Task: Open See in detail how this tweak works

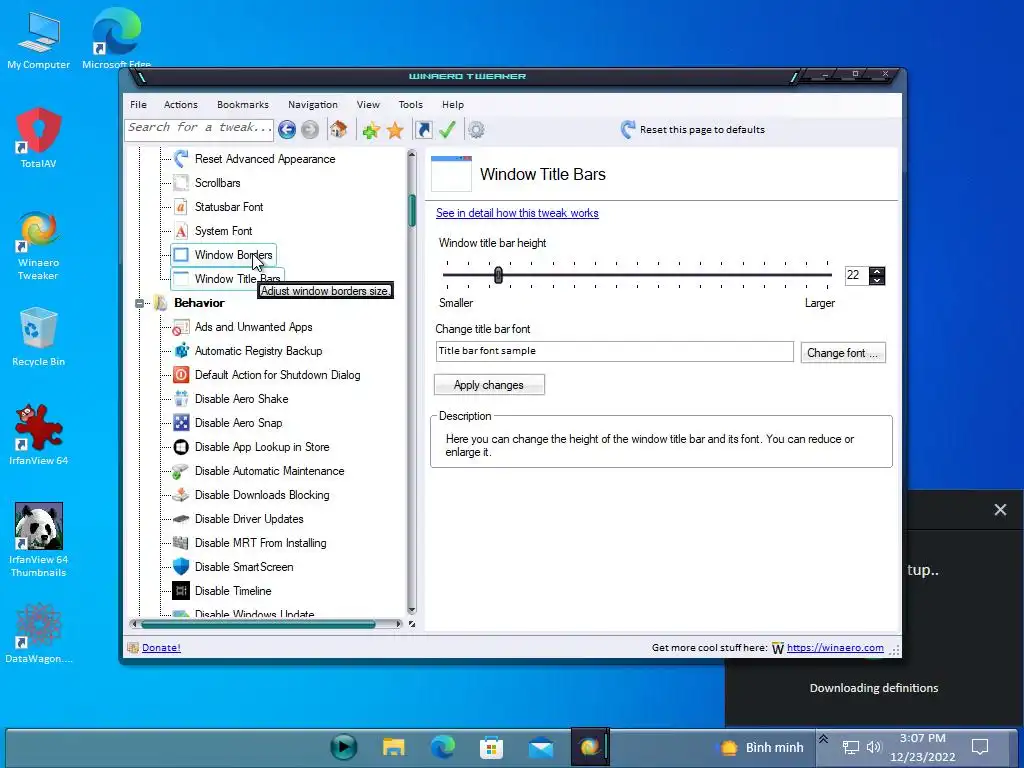Action: 517,213
